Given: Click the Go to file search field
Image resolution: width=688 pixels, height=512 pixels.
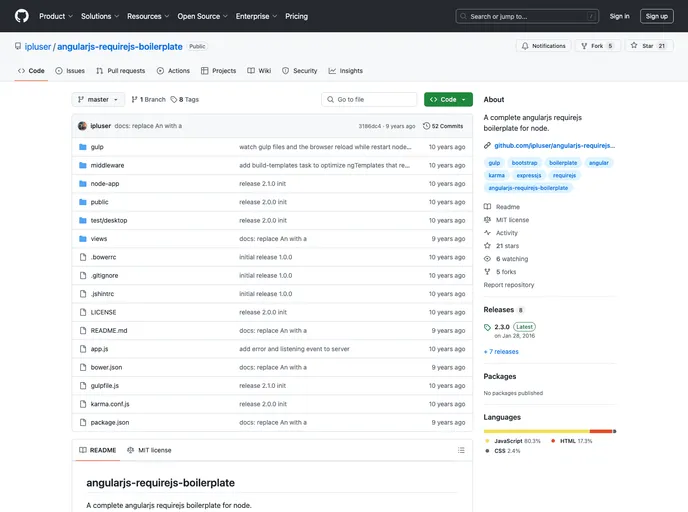Looking at the screenshot, I should [x=369, y=100].
